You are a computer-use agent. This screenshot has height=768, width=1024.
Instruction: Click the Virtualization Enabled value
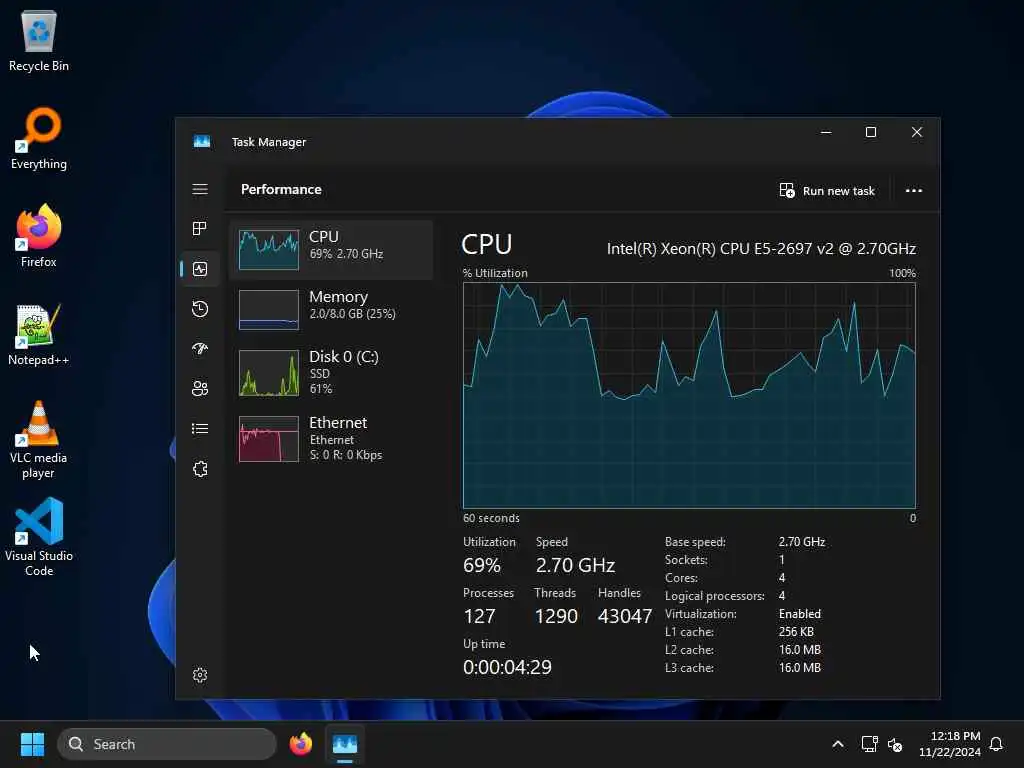click(x=800, y=614)
